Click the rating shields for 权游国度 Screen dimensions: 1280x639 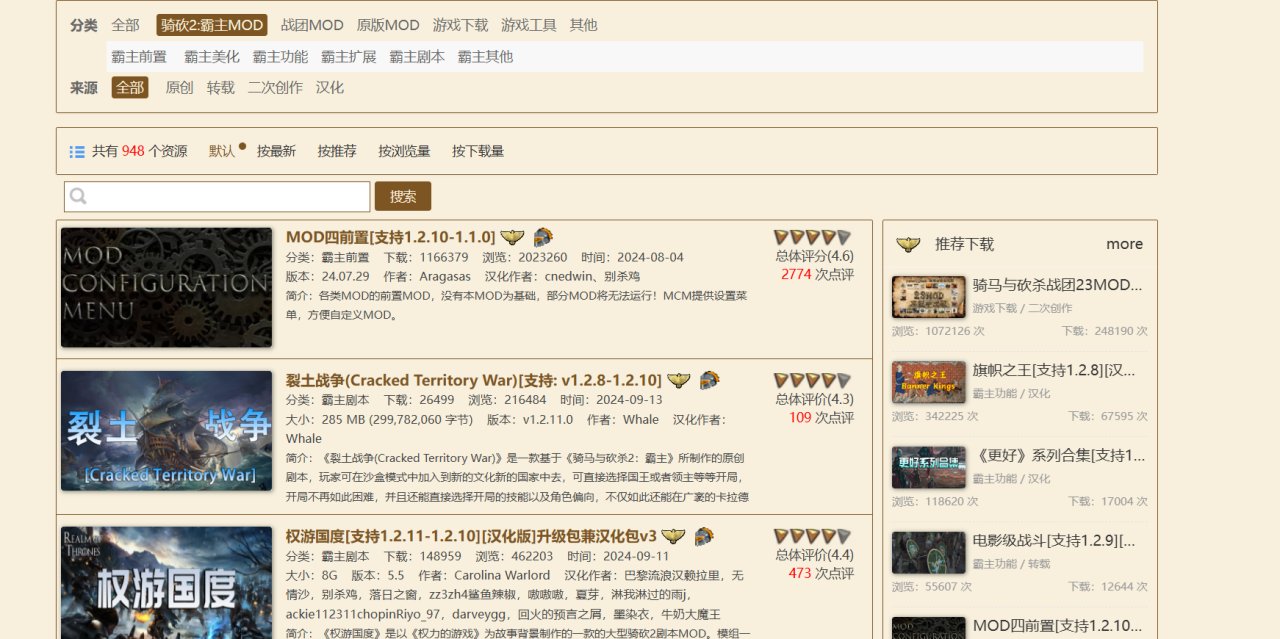pyautogui.click(x=813, y=536)
